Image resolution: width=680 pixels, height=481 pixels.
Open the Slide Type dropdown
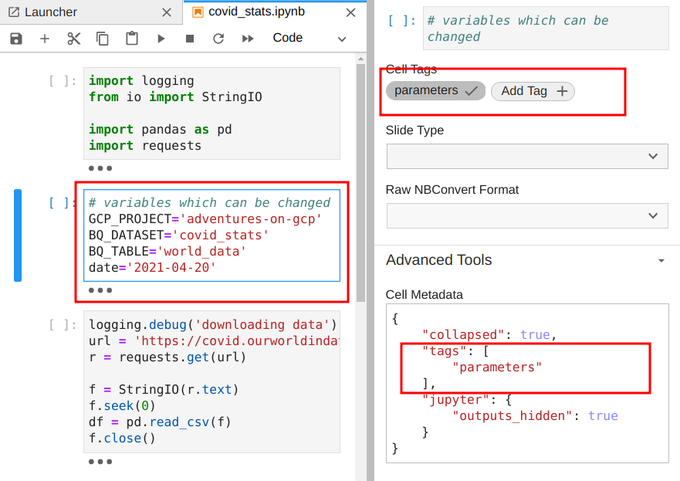point(527,156)
